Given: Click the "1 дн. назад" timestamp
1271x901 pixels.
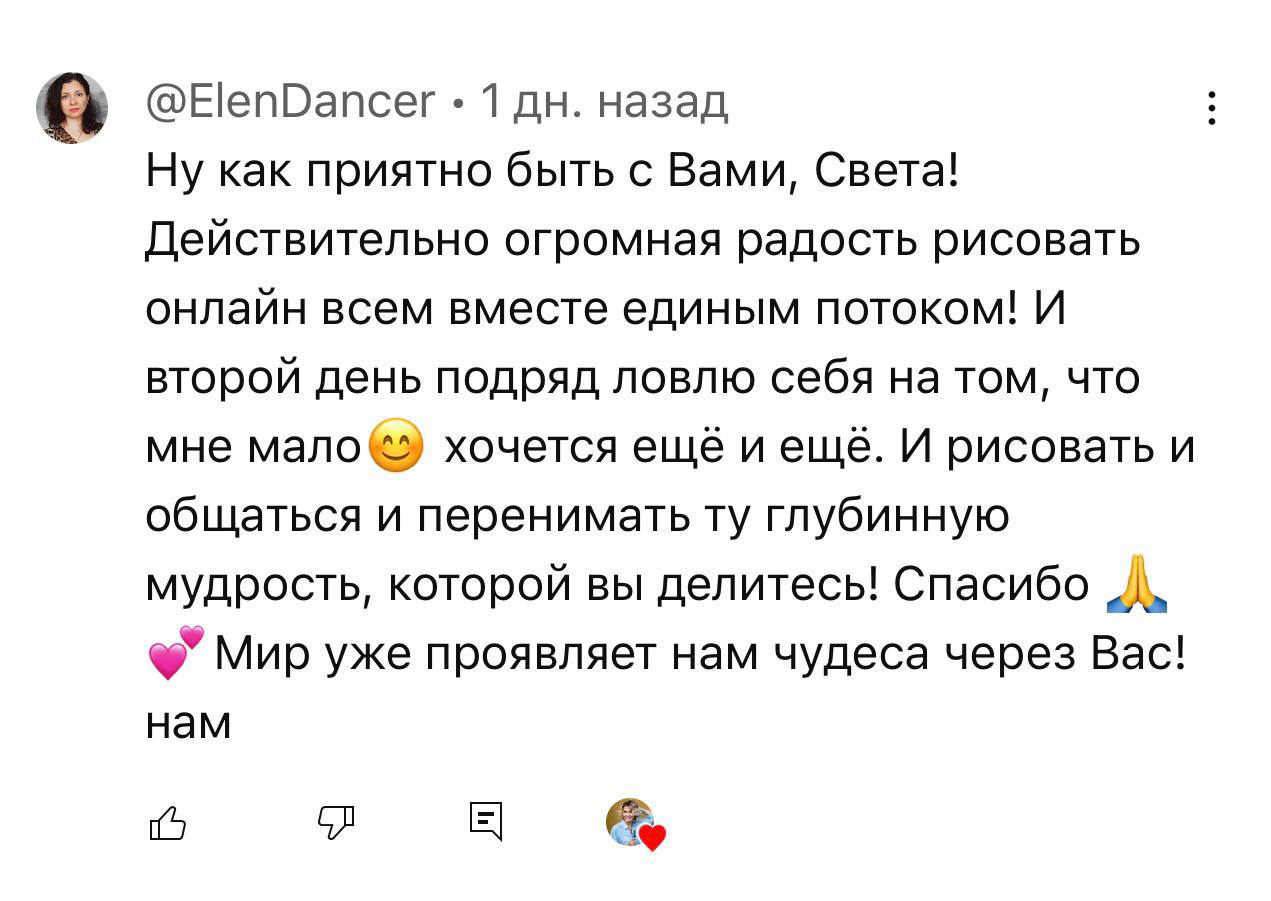Looking at the screenshot, I should tap(604, 102).
